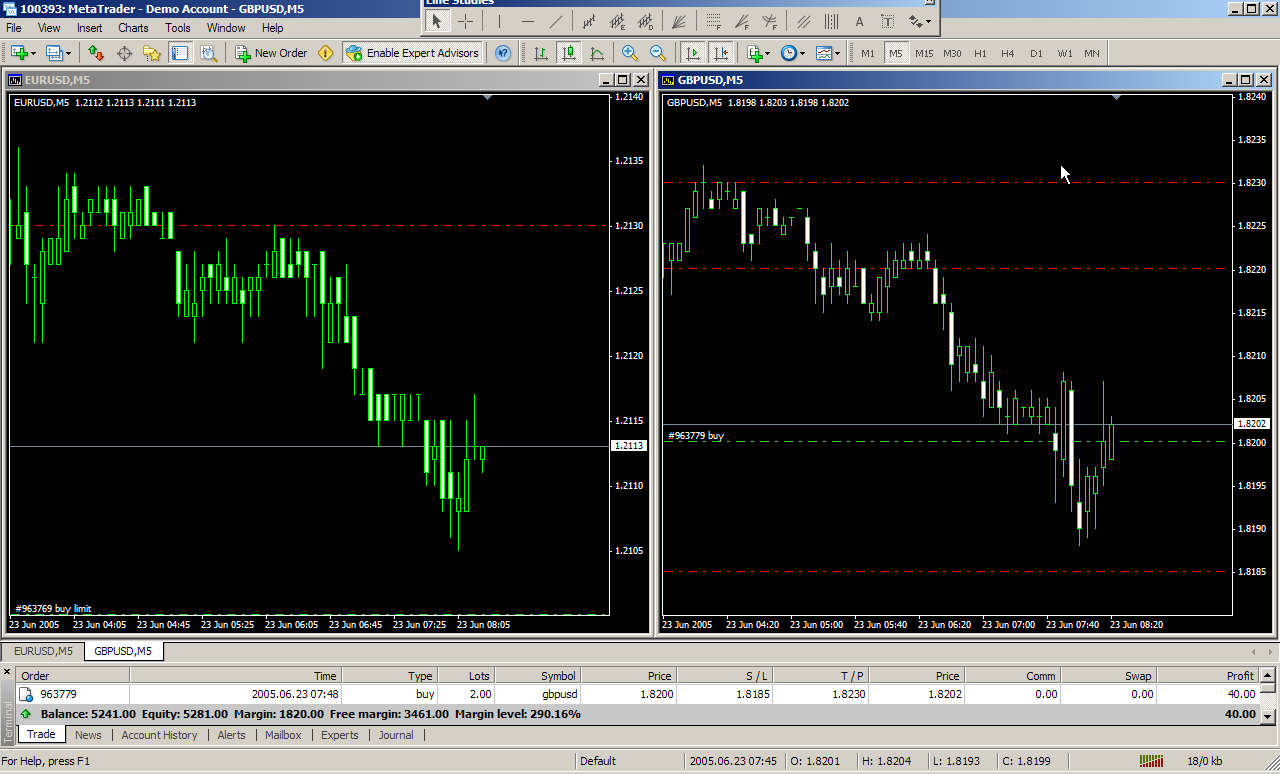1280x774 pixels.
Task: Open the Charts menu
Action: [x=133, y=28]
